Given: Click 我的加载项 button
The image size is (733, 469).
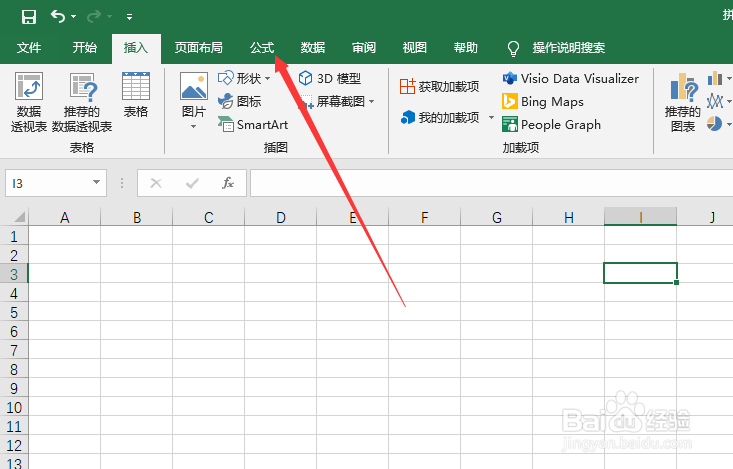Looking at the screenshot, I should click(x=439, y=117).
